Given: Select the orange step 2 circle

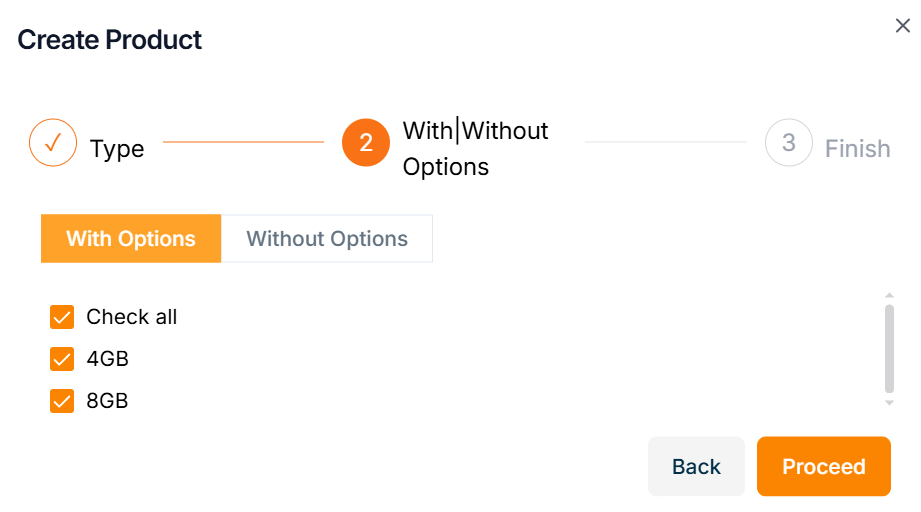Looking at the screenshot, I should (x=366, y=143).
